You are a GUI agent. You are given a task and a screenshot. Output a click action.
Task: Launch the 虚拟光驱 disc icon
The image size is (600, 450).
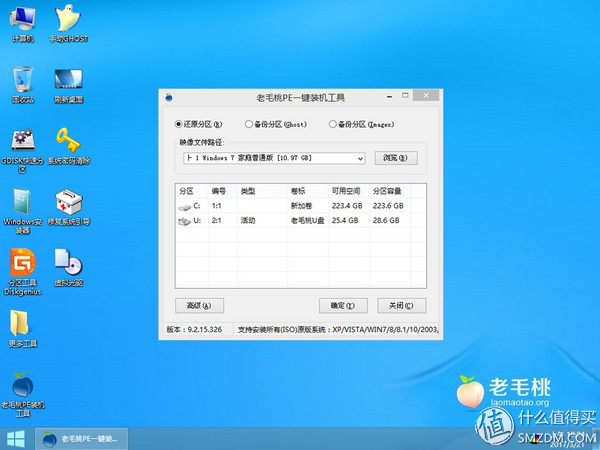69,268
